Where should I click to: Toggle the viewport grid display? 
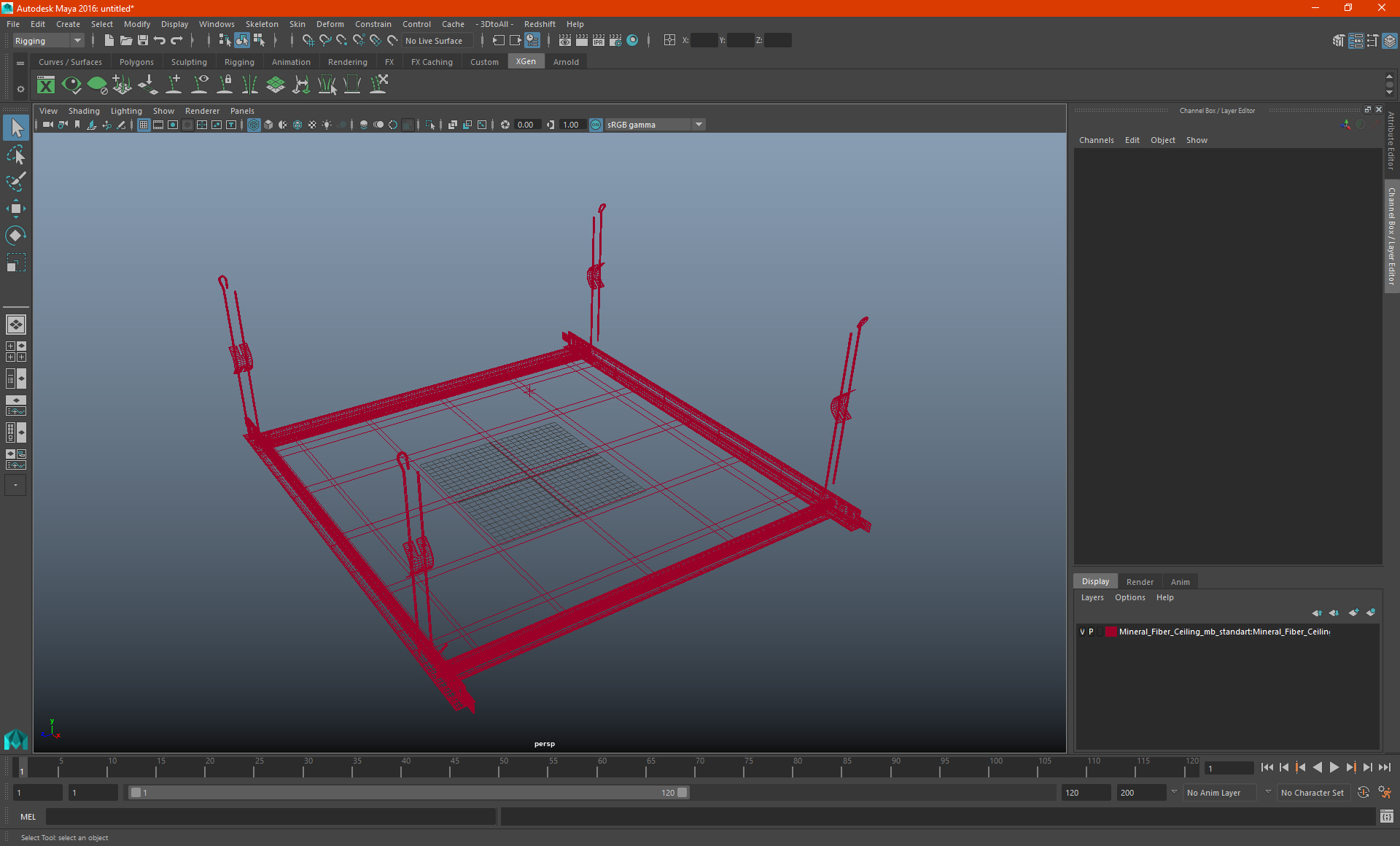pos(144,125)
